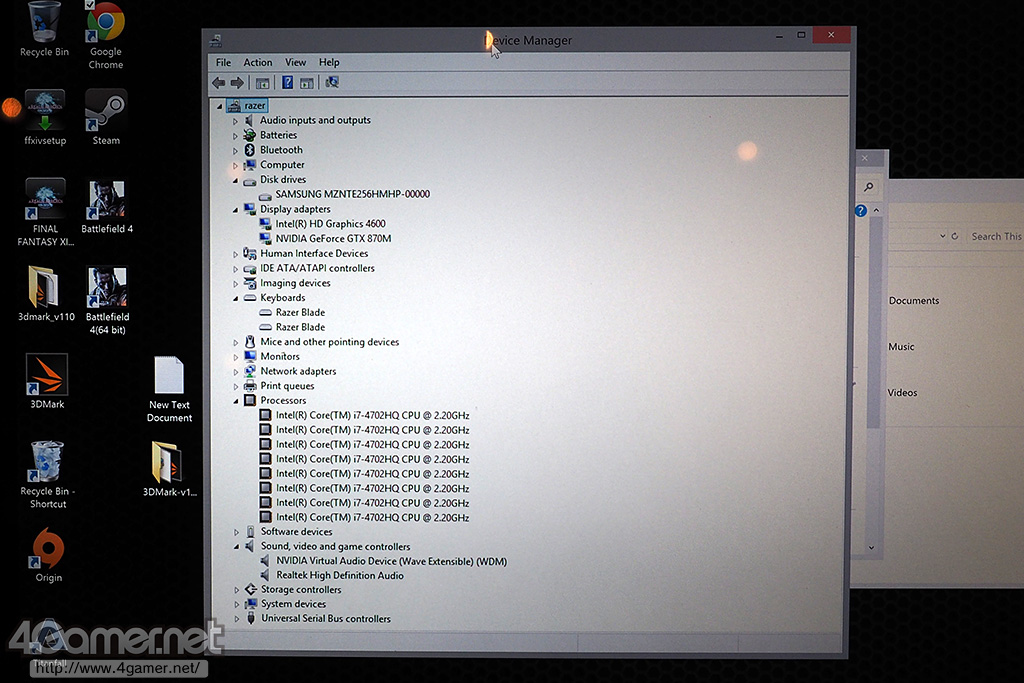Screen dimensions: 1024x683
Task: Open New Text Document file icon
Action: coord(169,390)
